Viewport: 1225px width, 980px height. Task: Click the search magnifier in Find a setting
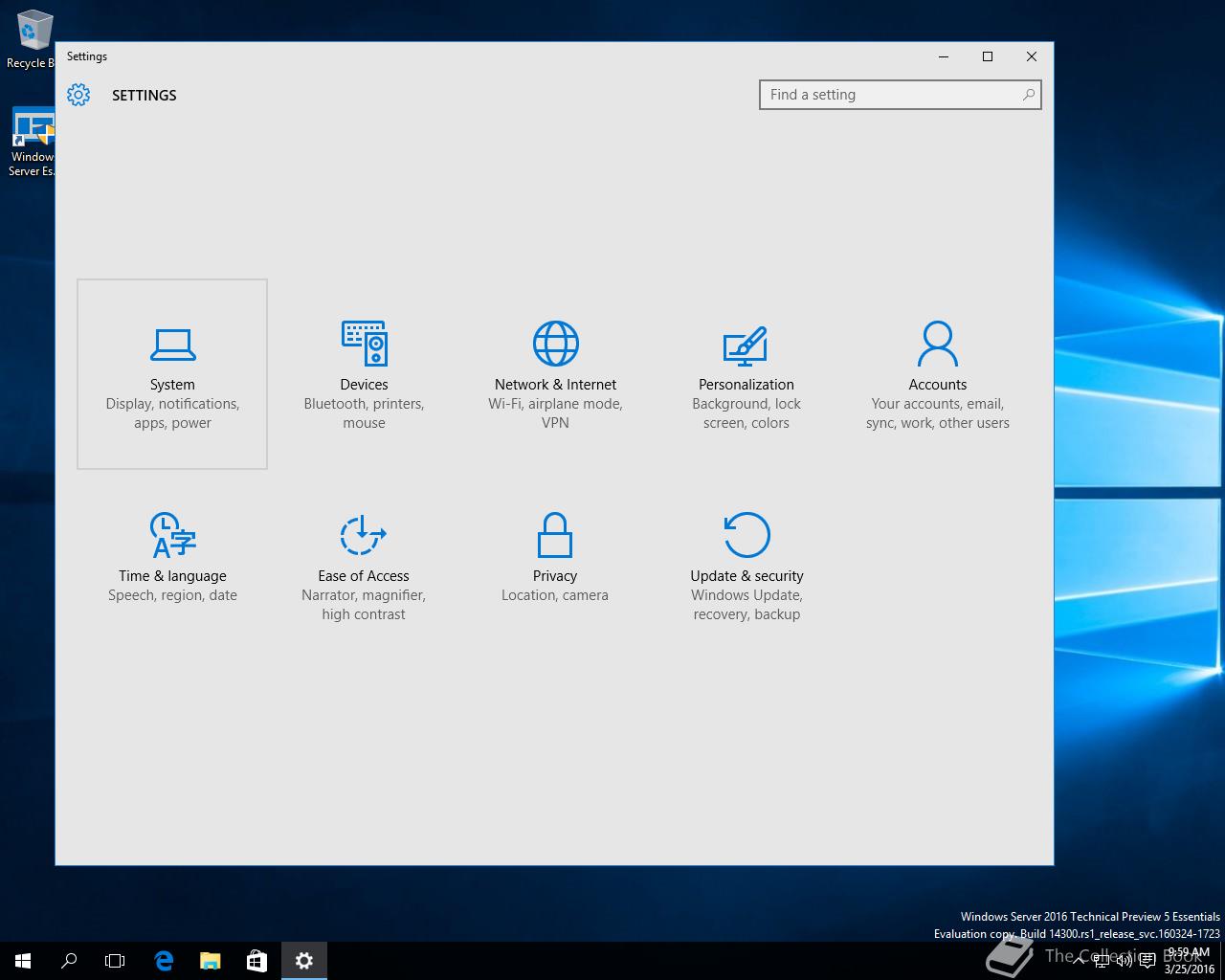click(x=1029, y=95)
